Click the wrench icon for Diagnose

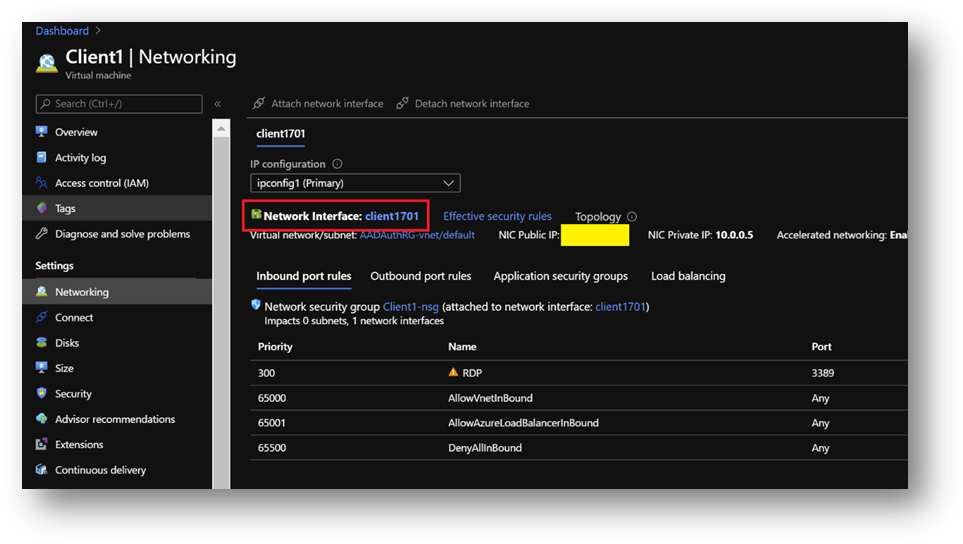click(x=42, y=233)
